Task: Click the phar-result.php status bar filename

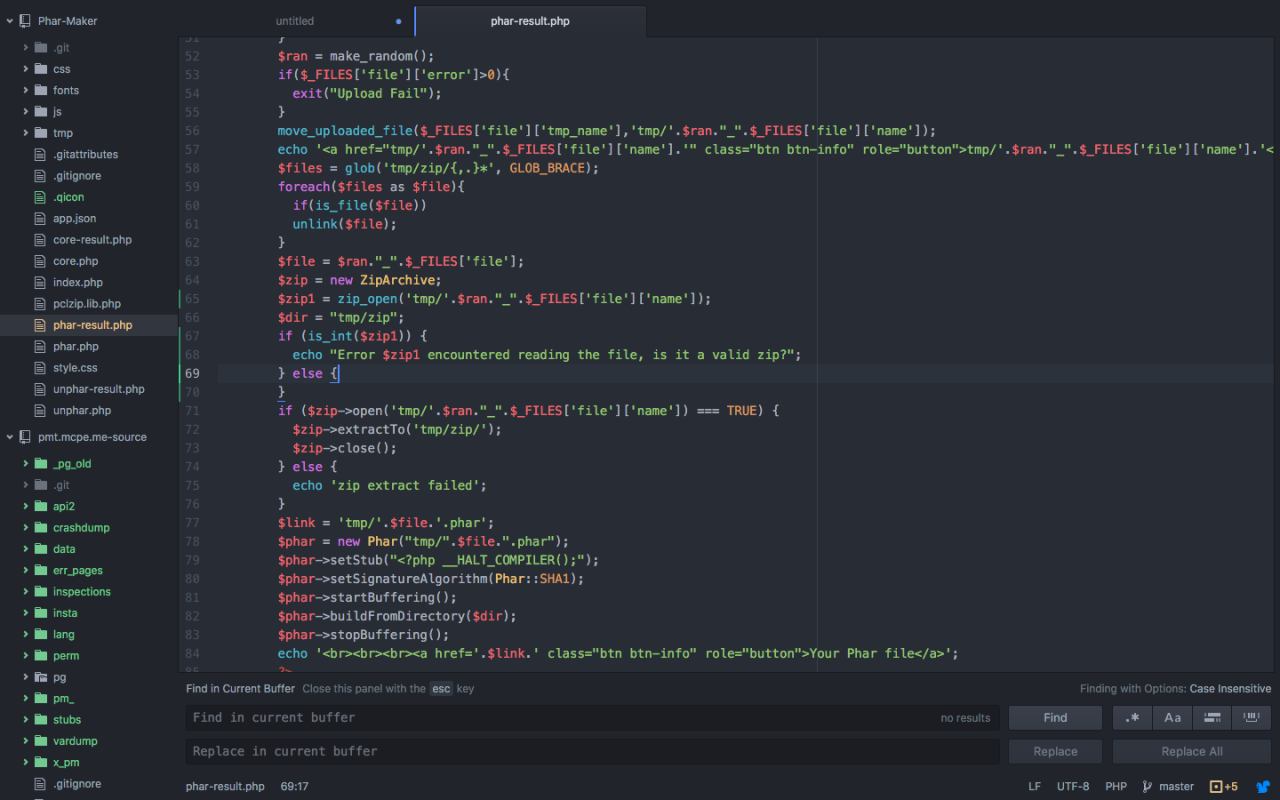Action: pyautogui.click(x=225, y=787)
